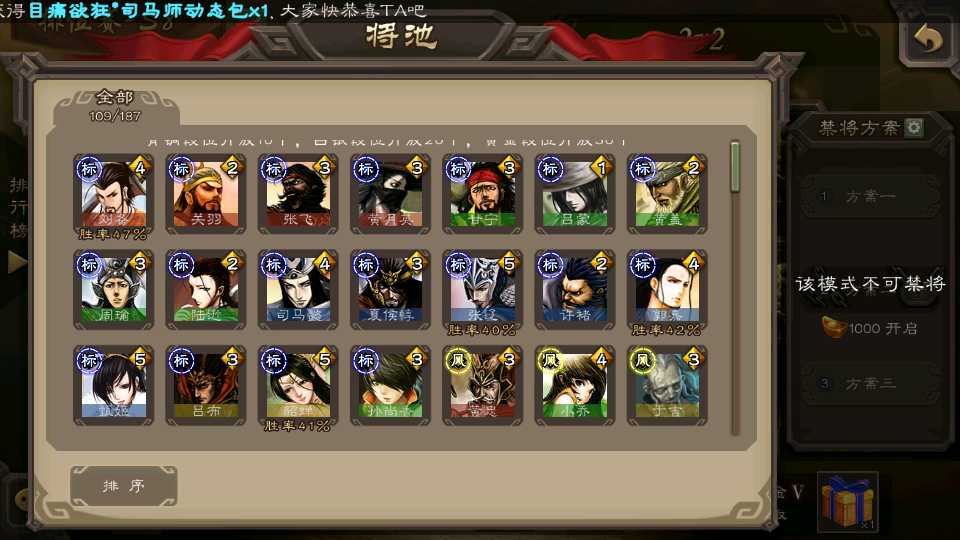Image resolution: width=960 pixels, height=540 pixels.
Task: Select the 小乔 hero card
Action: point(575,384)
